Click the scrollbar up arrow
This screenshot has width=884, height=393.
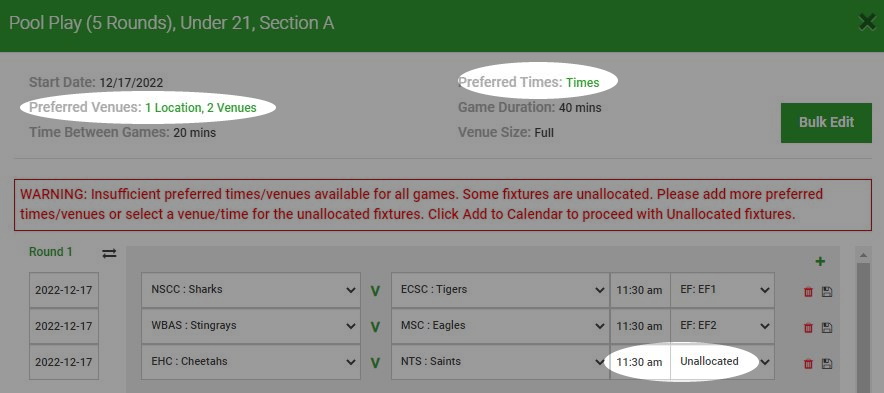(863, 256)
